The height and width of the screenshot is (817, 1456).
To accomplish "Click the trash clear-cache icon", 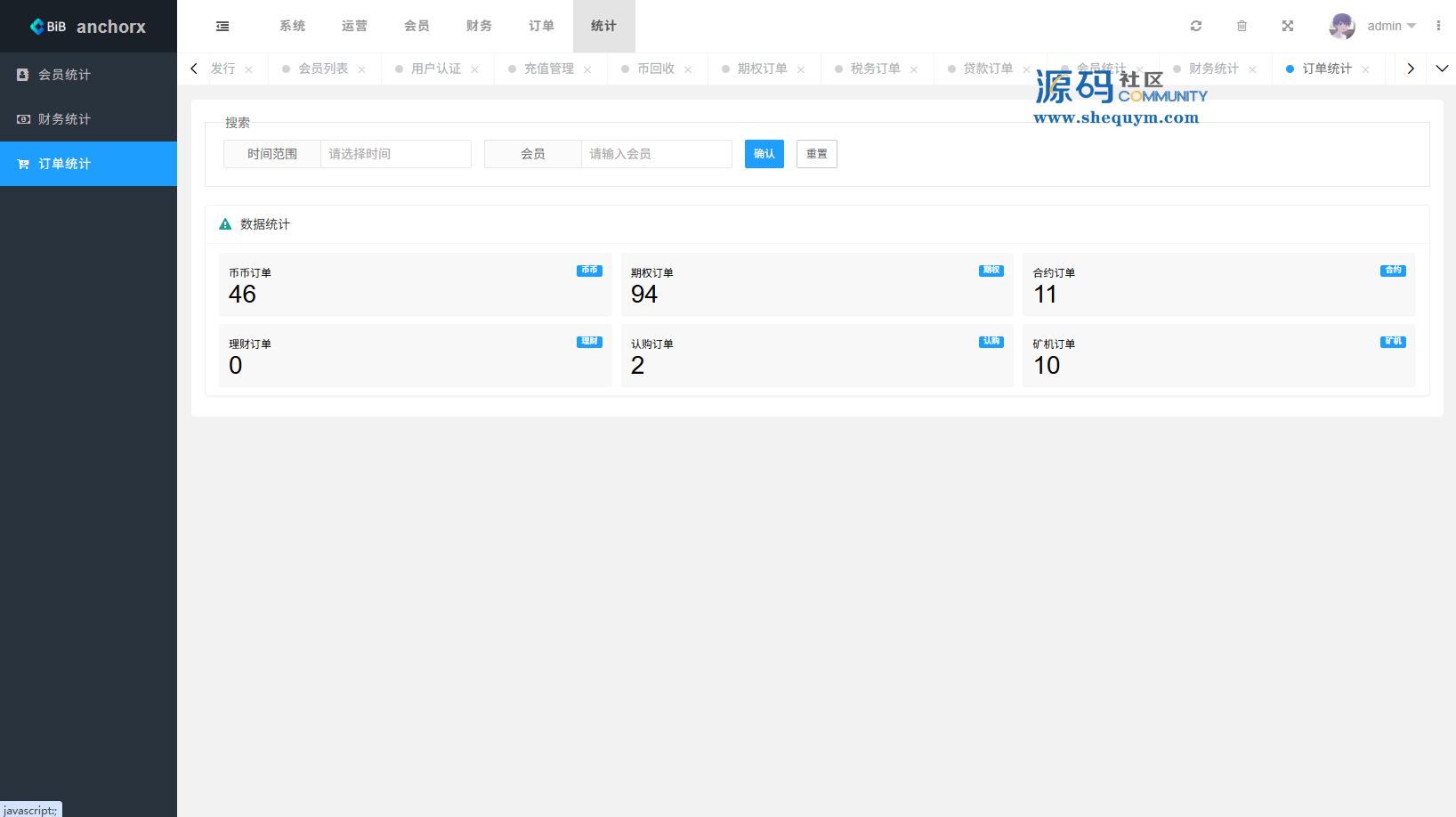I will (x=1242, y=27).
